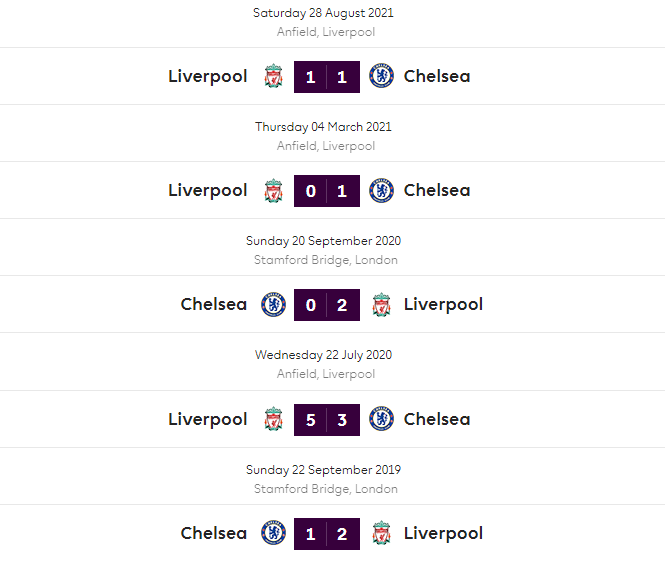
Task: Click Chelsea crest in 28 August 2021 match
Action: click(x=381, y=76)
